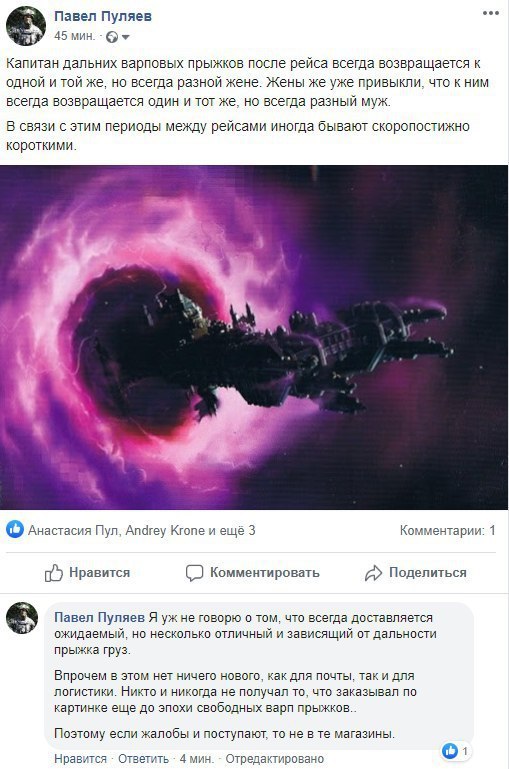The width and height of the screenshot is (509, 769).
Task: Open Павел Пуляев profile from the post header
Action: coord(103,16)
